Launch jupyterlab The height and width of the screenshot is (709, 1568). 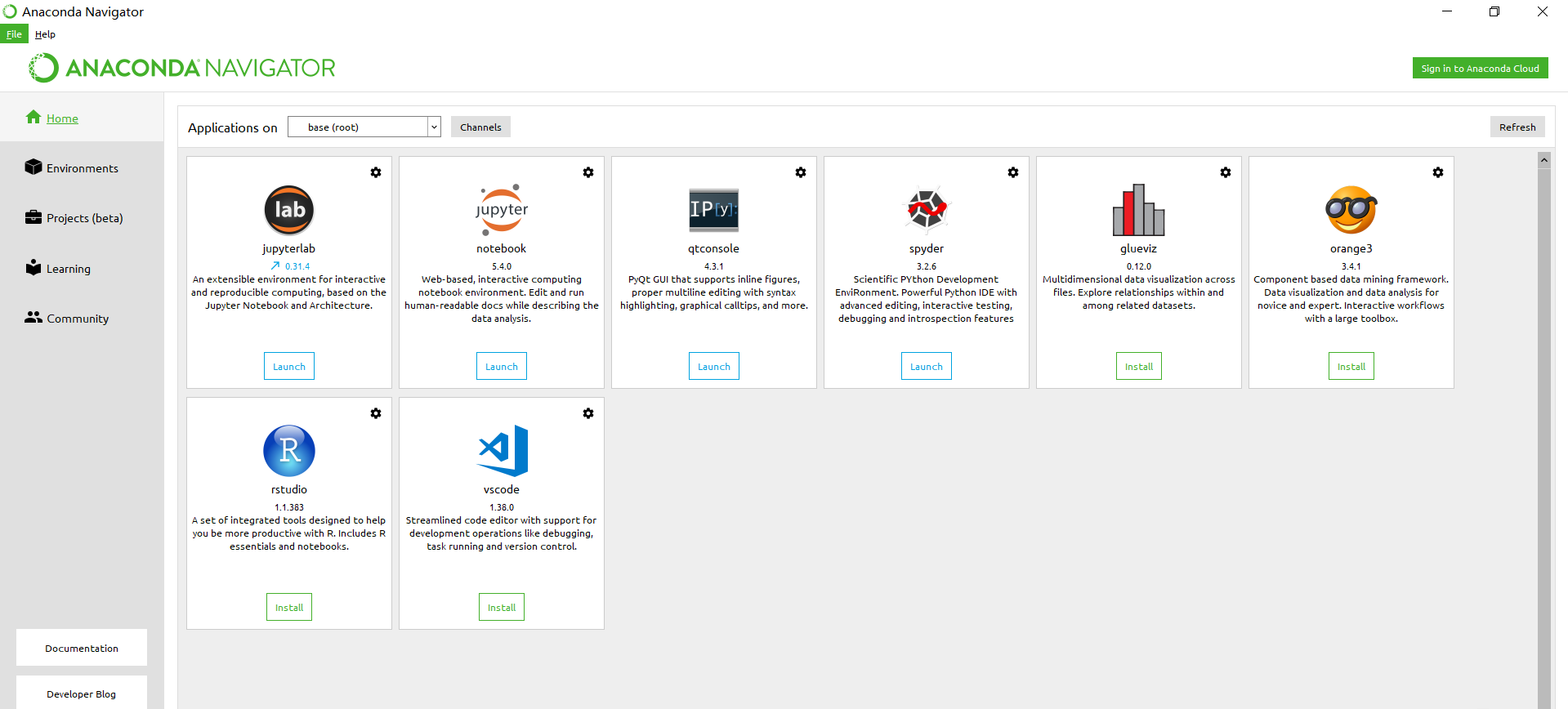289,367
